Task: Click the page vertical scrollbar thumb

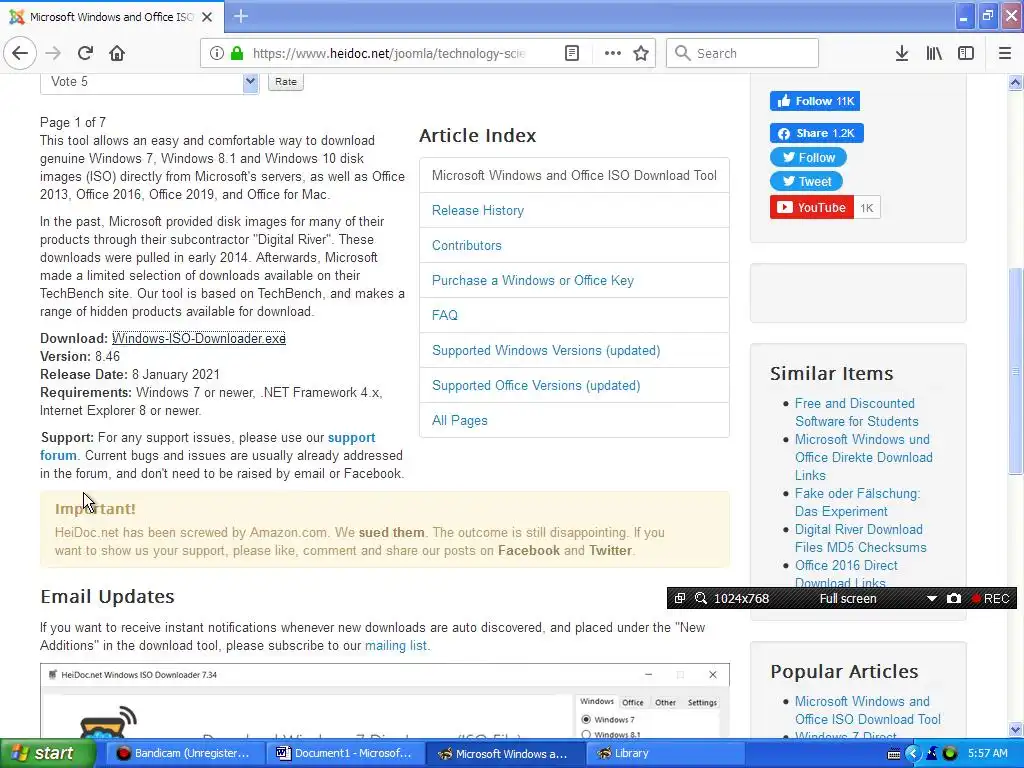Action: 1016,371
